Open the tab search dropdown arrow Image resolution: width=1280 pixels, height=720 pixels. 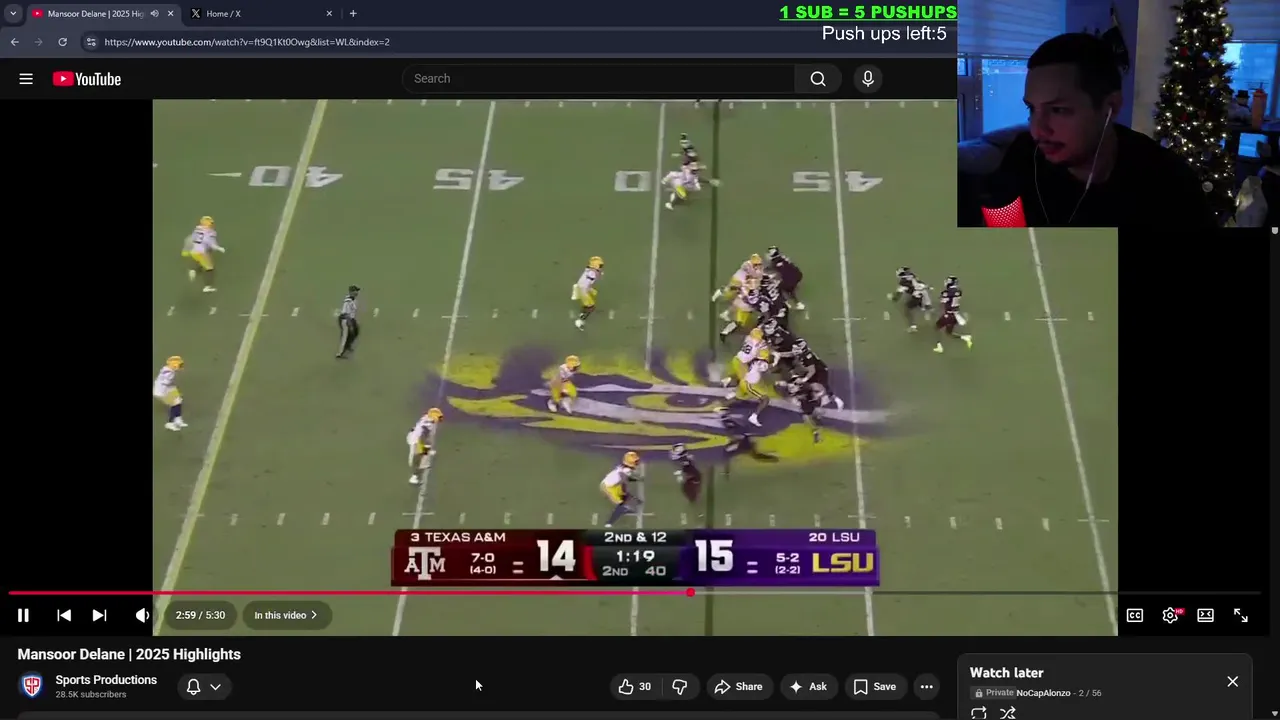pos(13,14)
